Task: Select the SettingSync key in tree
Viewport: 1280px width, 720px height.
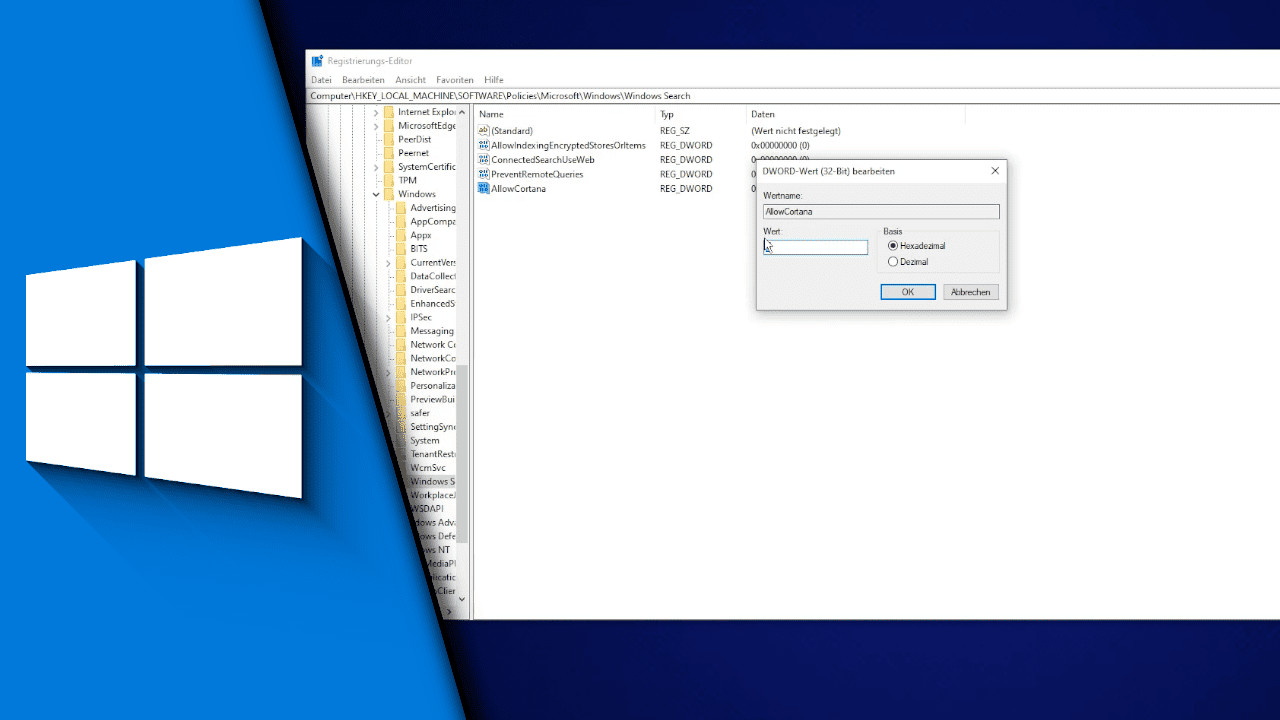Action: (433, 427)
